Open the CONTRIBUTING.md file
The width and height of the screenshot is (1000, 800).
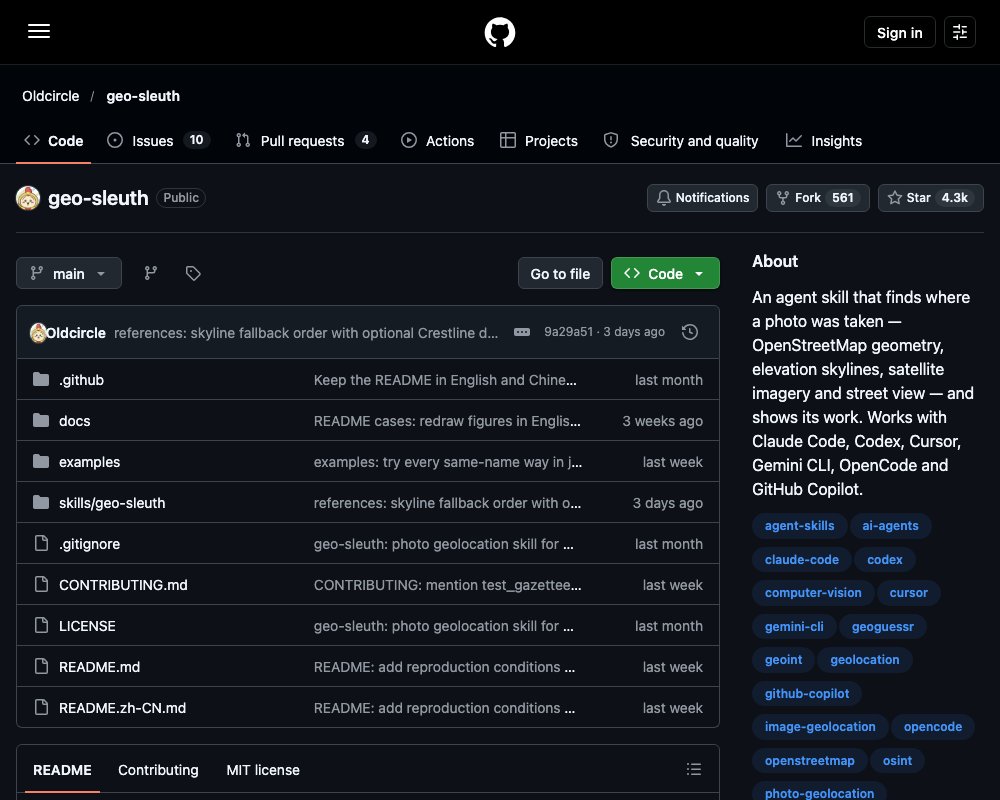pyautogui.click(x=123, y=584)
